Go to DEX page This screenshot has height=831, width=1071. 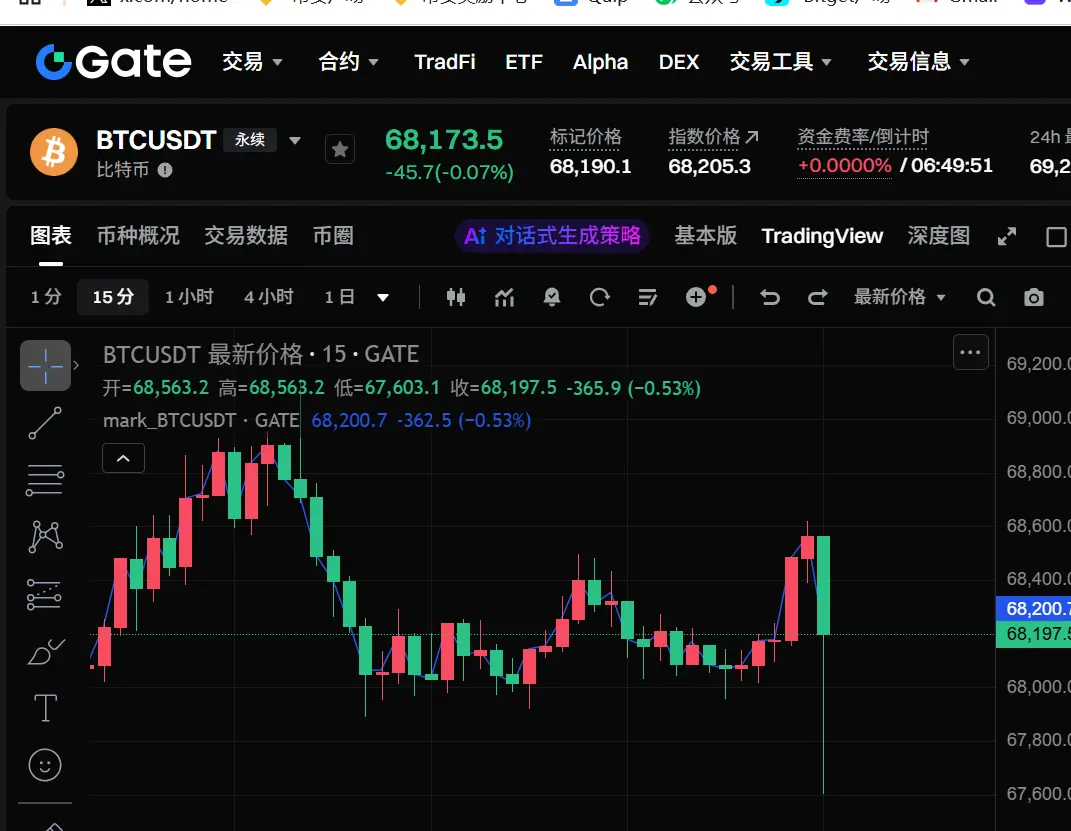(679, 62)
